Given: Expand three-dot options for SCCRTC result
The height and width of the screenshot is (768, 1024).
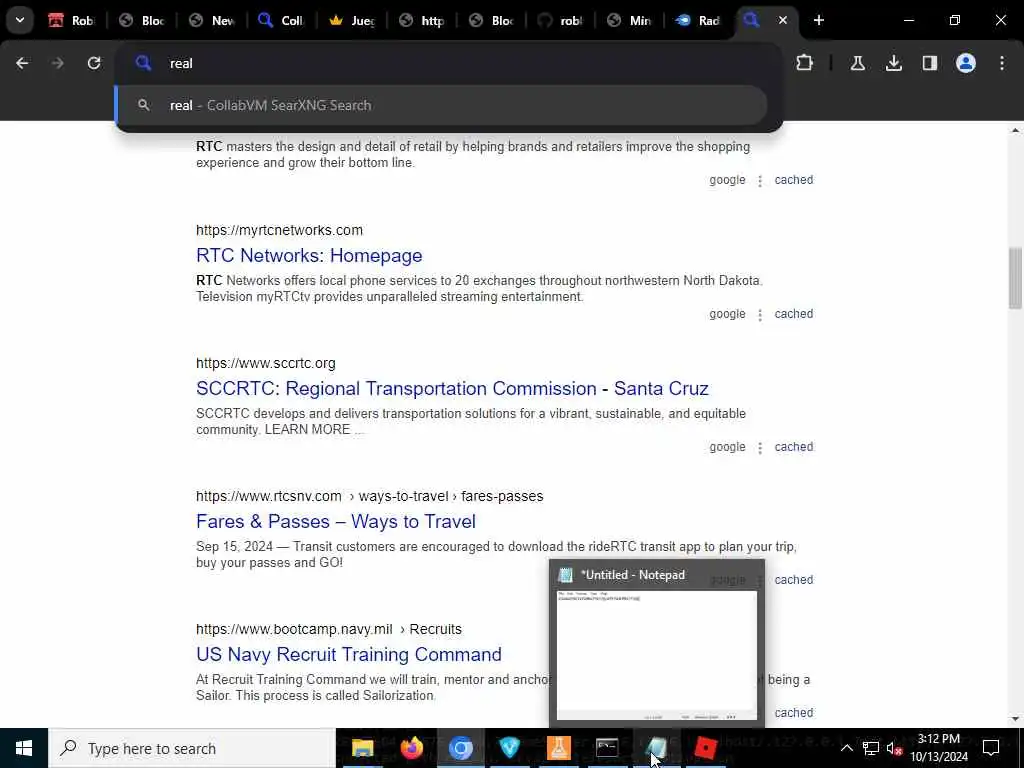Looking at the screenshot, I should click(760, 448).
